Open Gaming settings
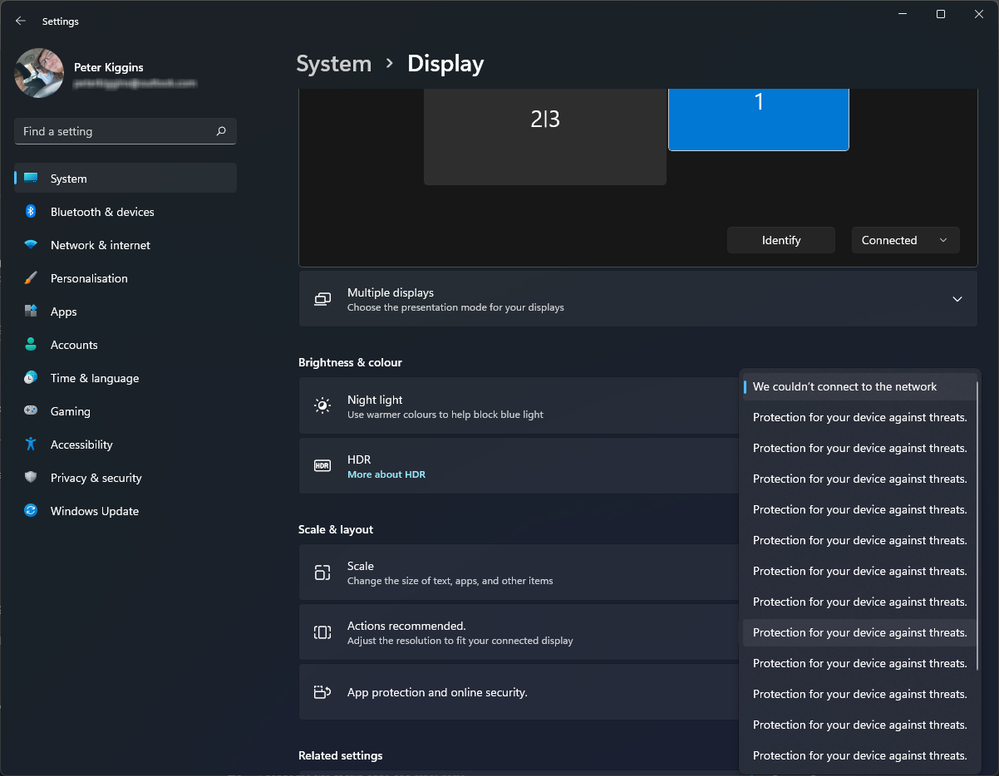 click(x=126, y=411)
